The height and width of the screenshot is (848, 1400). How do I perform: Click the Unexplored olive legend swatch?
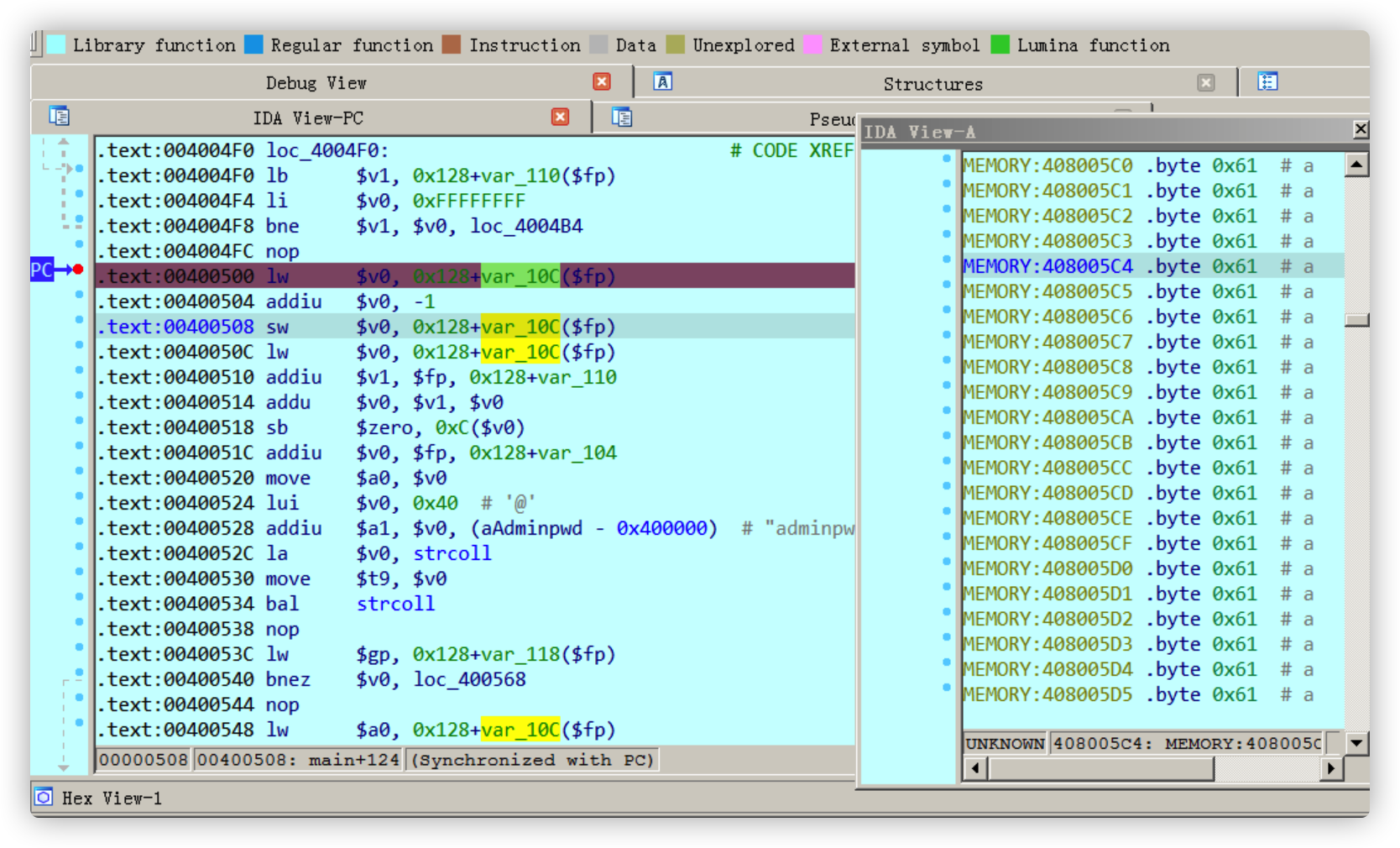pos(676,44)
